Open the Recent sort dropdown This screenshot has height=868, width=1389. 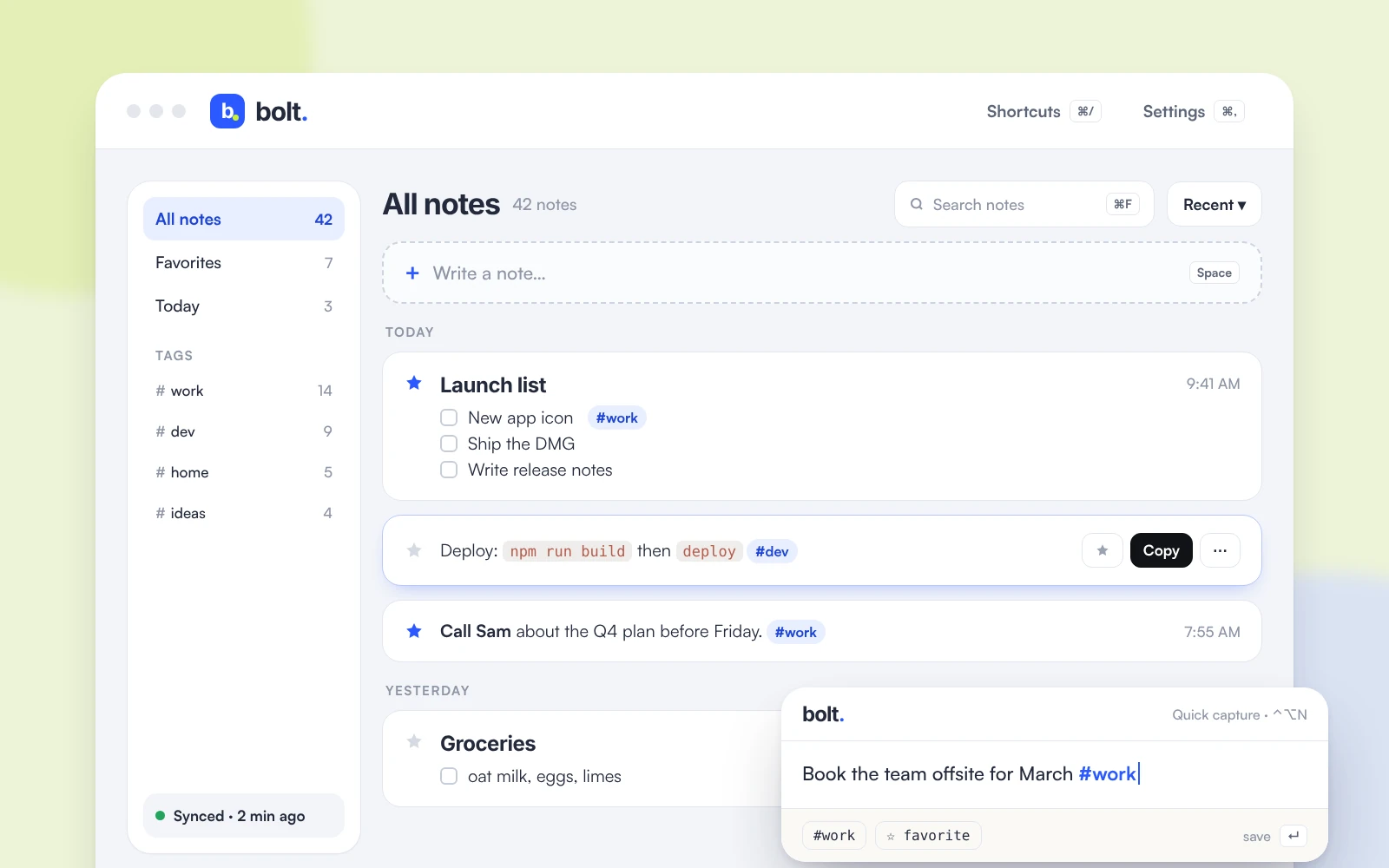(1214, 205)
